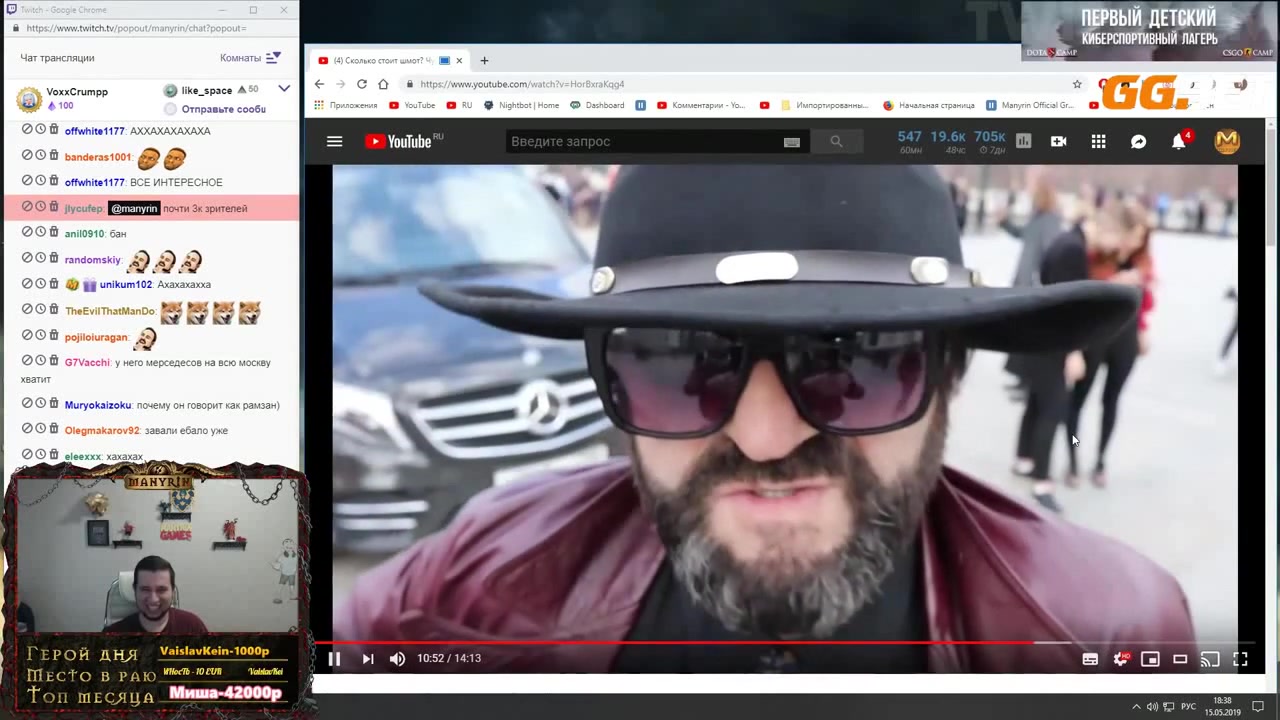The width and height of the screenshot is (1280, 720).
Task: Open like_space gifter entry
Action: click(211, 90)
